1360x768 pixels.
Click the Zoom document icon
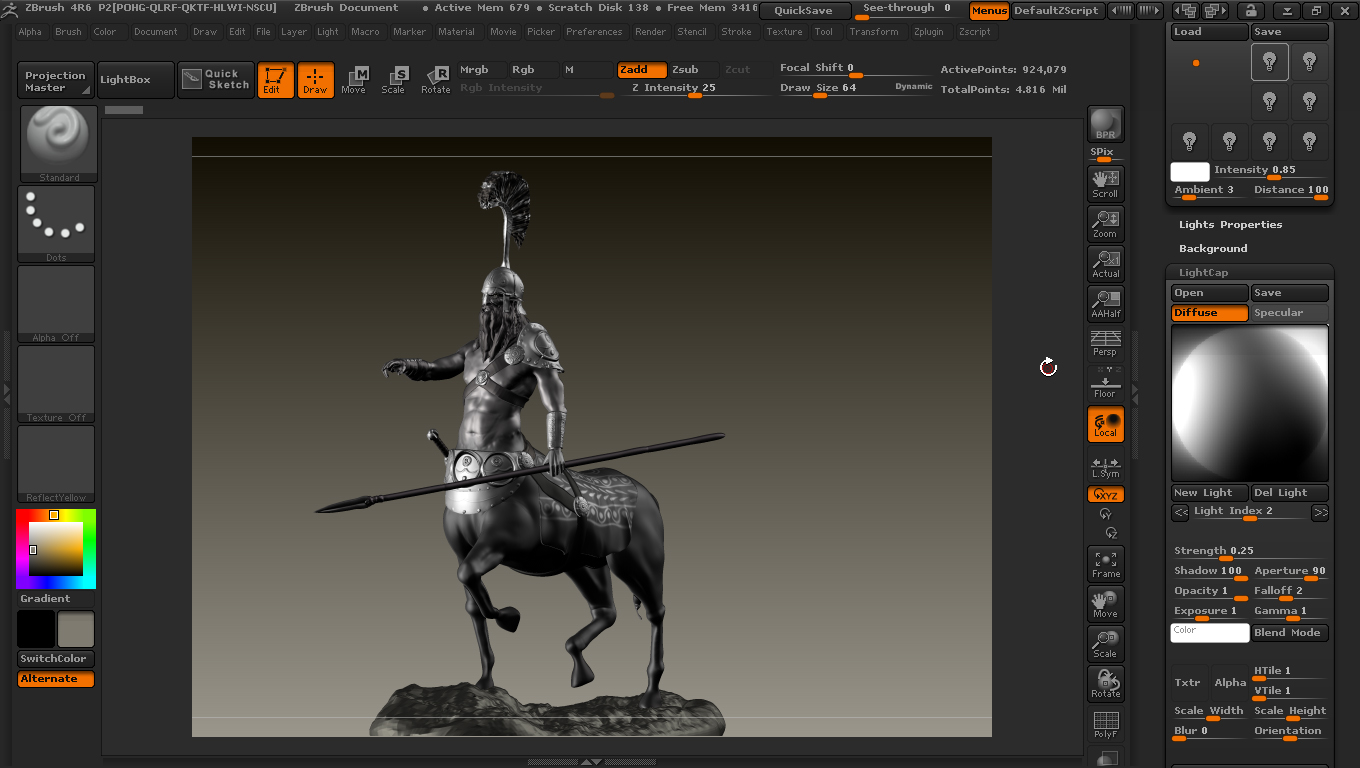1105,224
